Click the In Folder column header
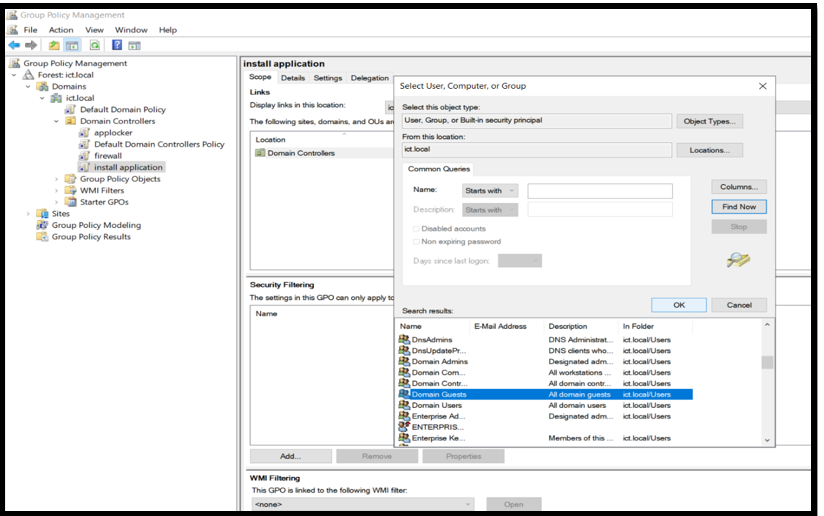This screenshot has height=516, width=824. [655, 326]
